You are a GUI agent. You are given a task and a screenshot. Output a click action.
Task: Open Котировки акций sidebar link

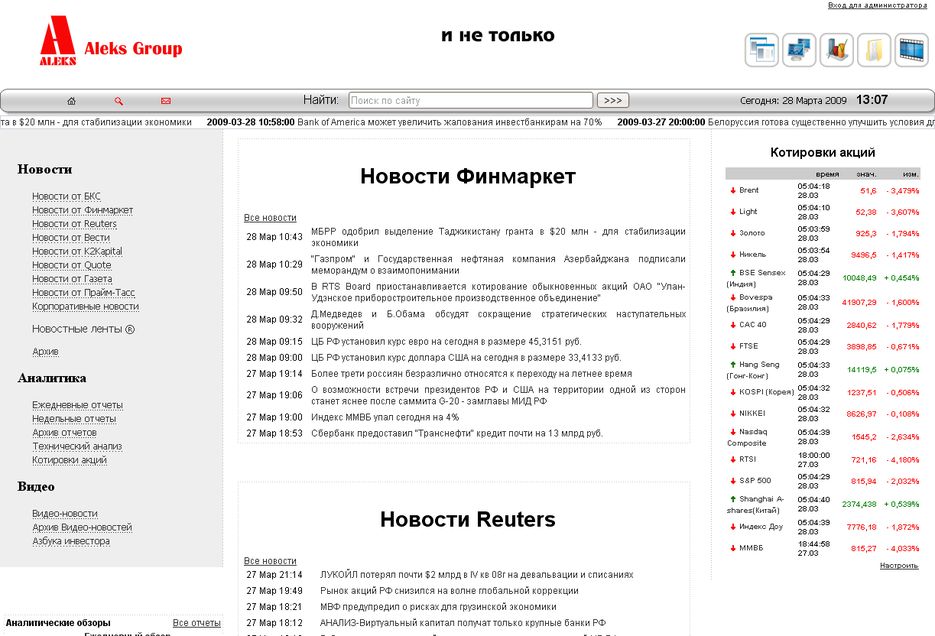[x=69, y=460]
